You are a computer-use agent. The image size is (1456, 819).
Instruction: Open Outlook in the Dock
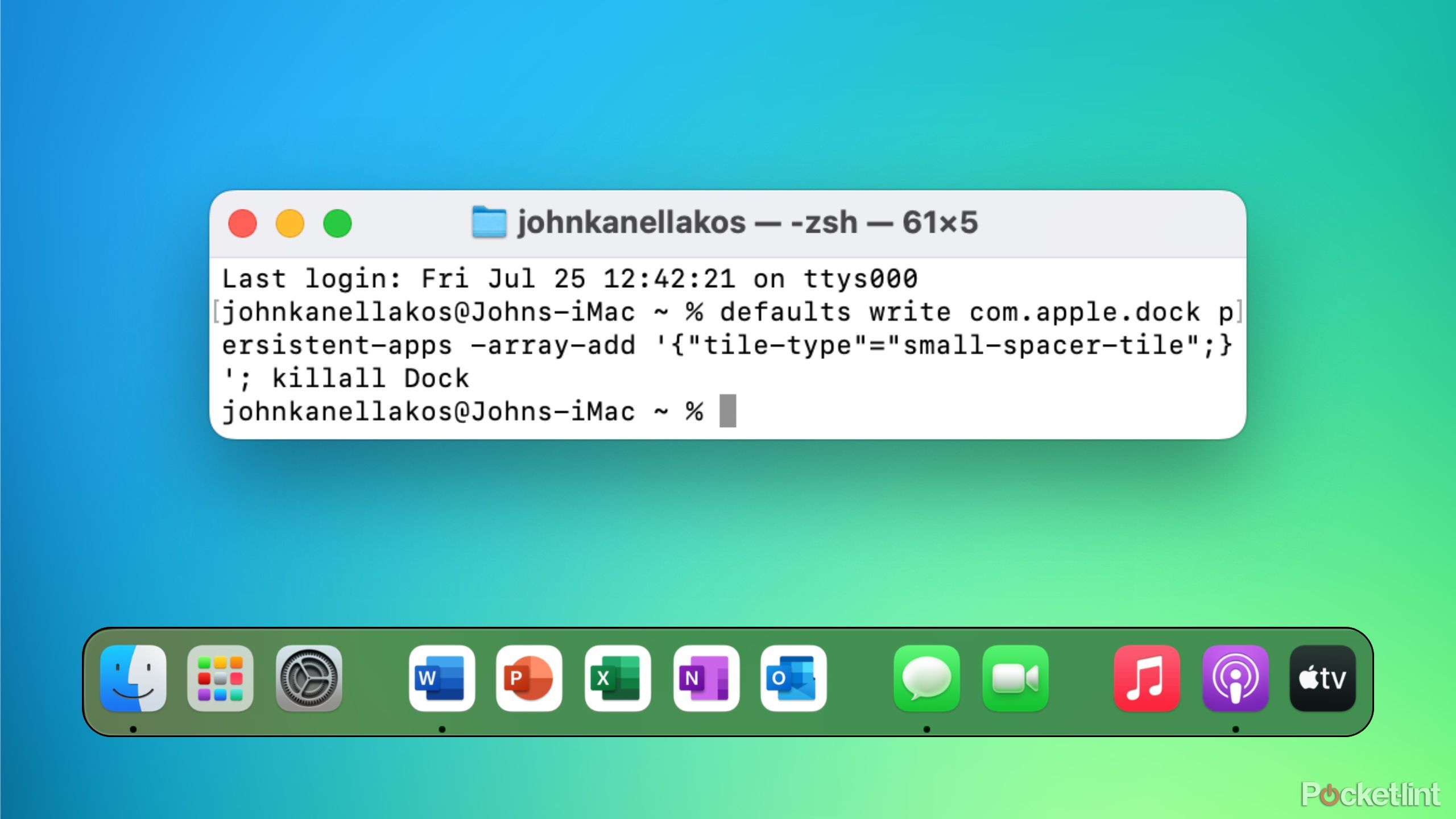click(793, 678)
